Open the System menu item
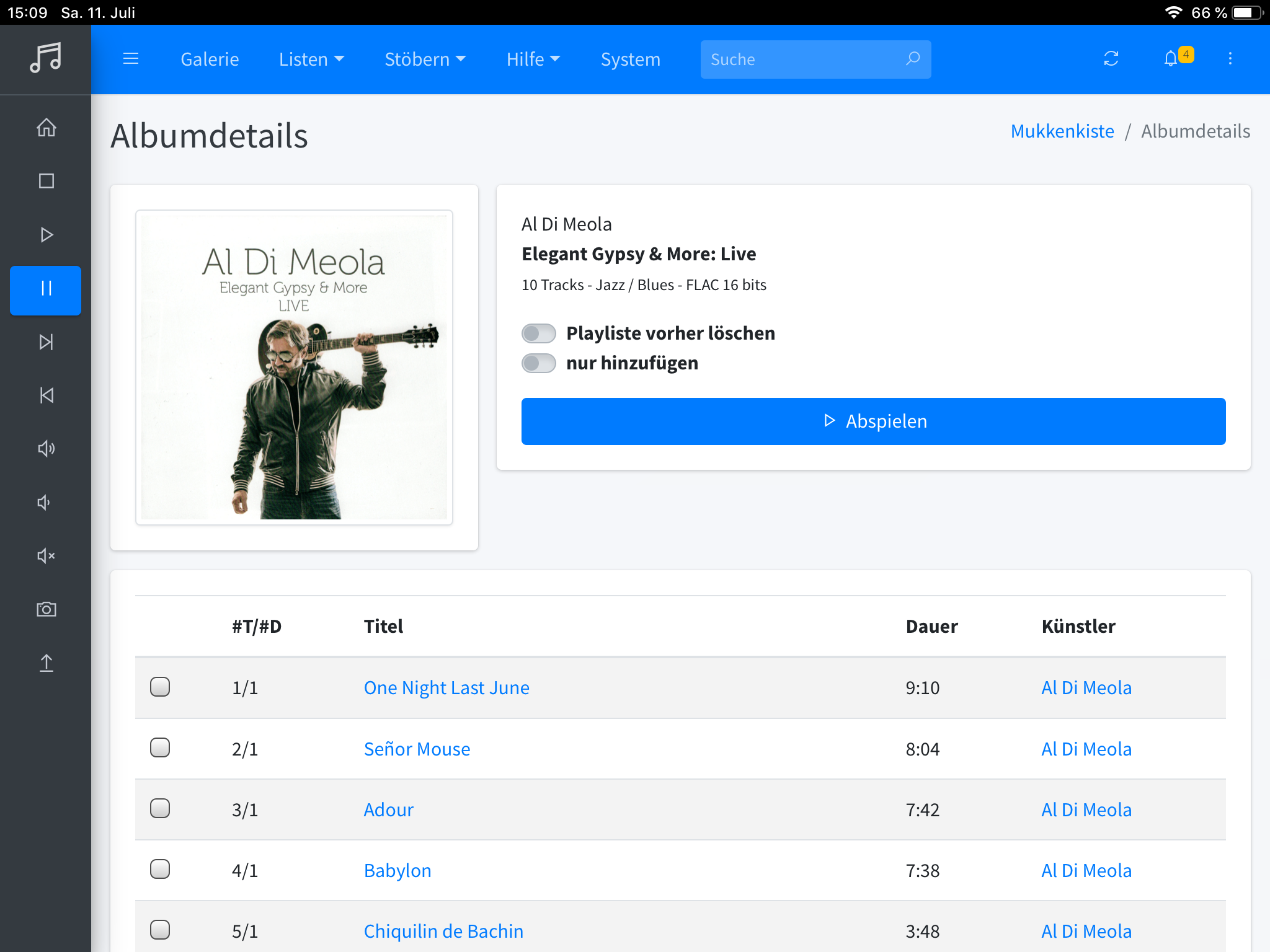Screen dimensions: 1270x952 [x=631, y=59]
